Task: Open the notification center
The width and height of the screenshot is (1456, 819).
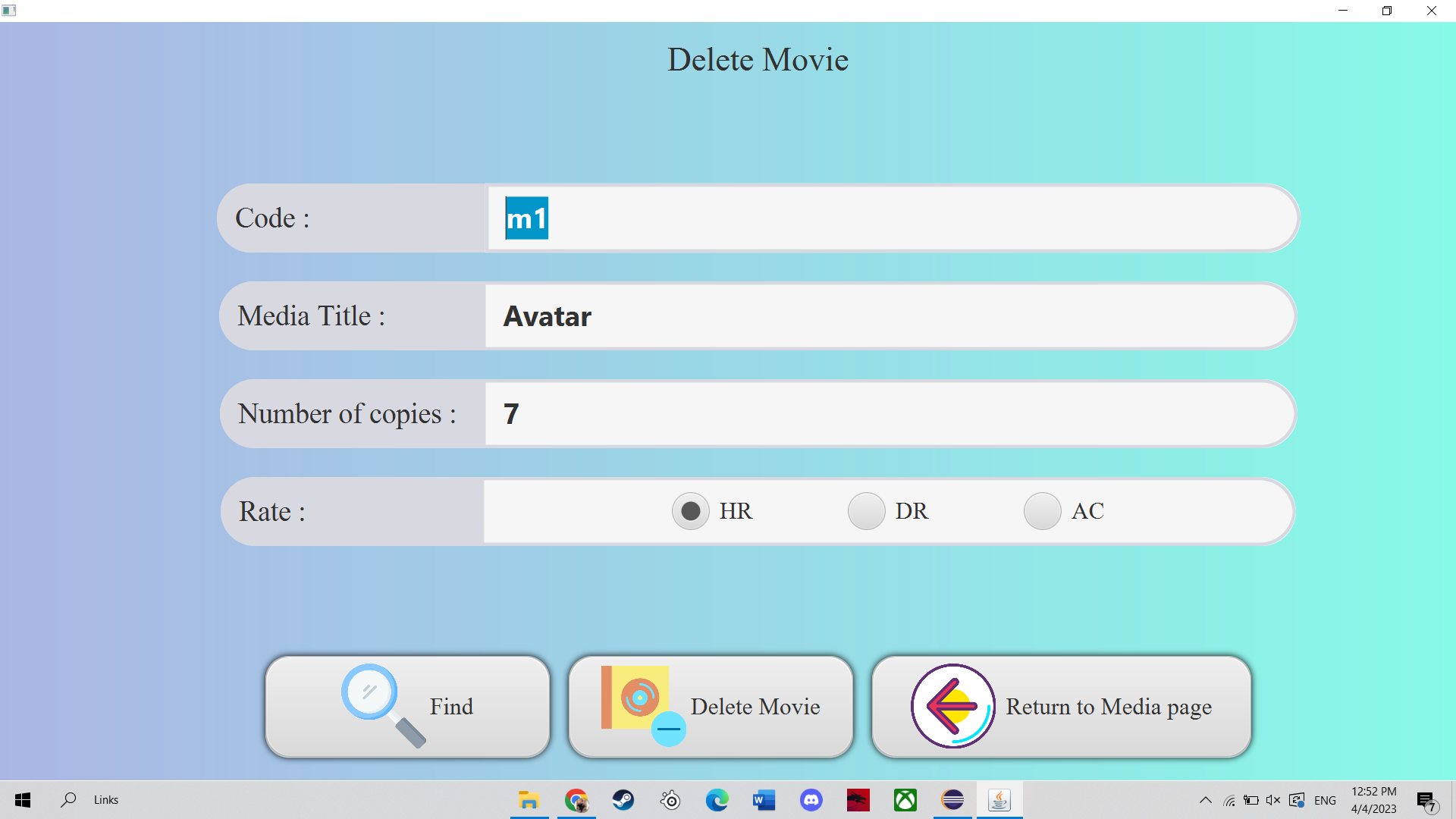Action: (x=1426, y=800)
